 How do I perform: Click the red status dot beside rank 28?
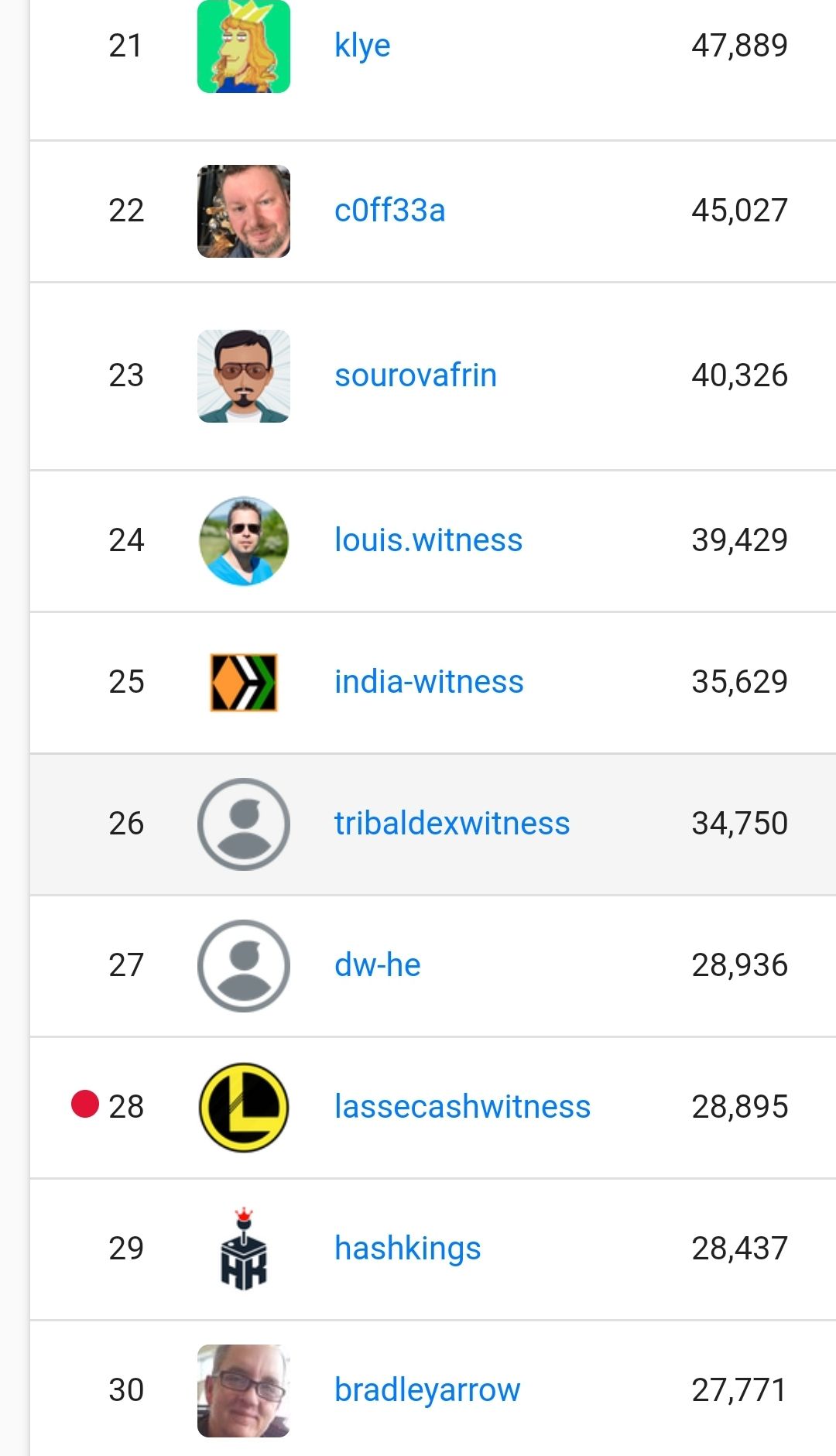85,1104
